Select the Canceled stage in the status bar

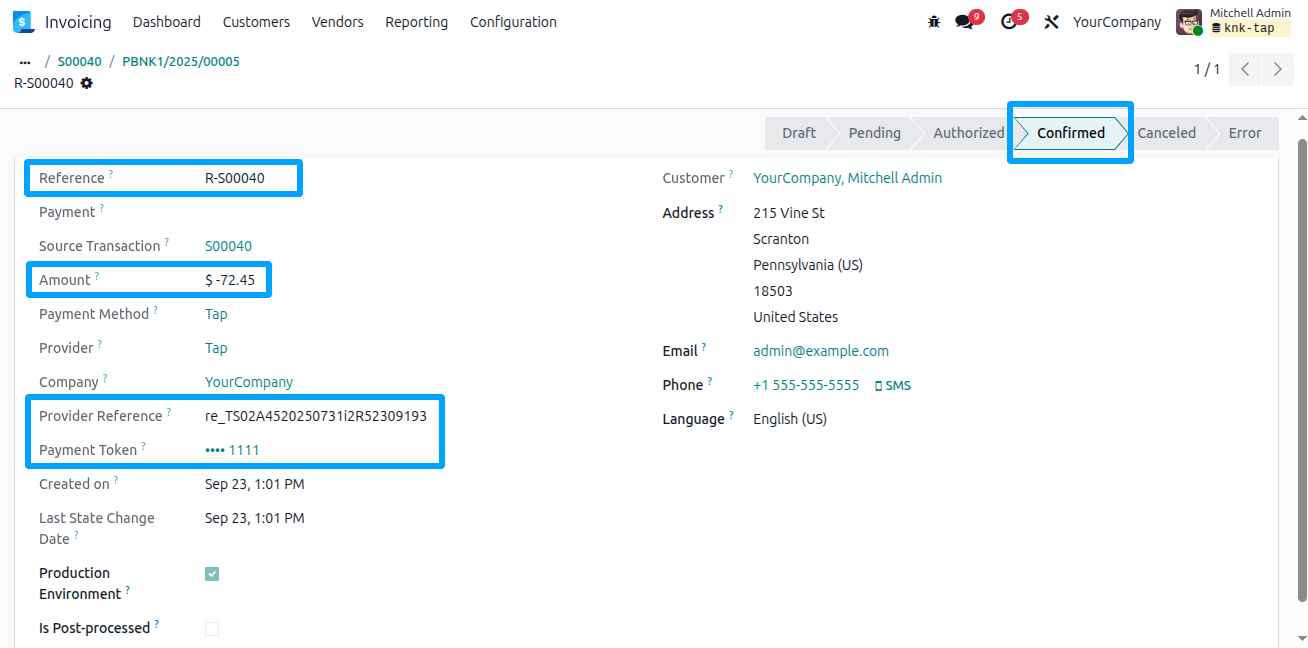(x=1166, y=132)
